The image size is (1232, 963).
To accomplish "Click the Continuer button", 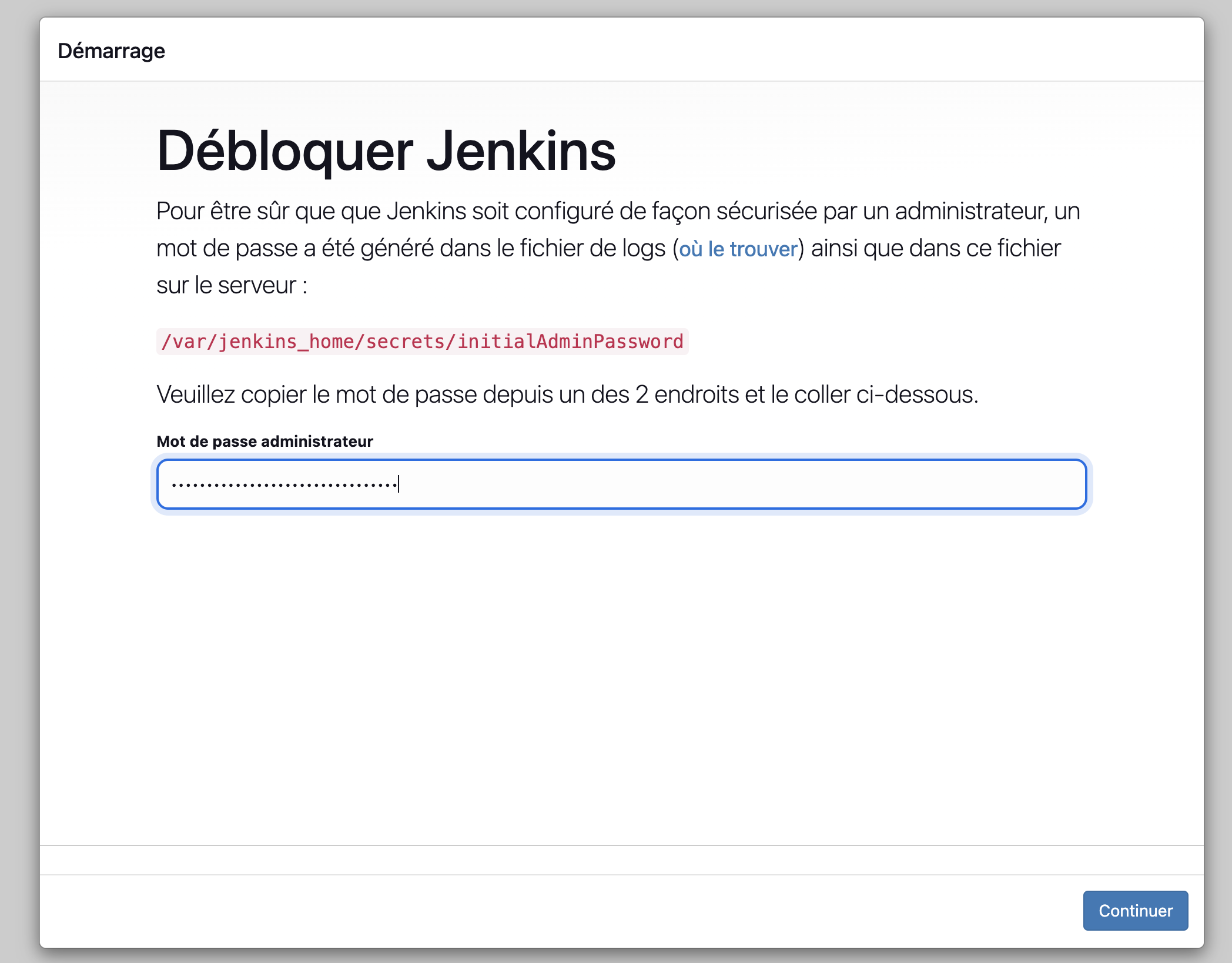I will pos(1135,910).
